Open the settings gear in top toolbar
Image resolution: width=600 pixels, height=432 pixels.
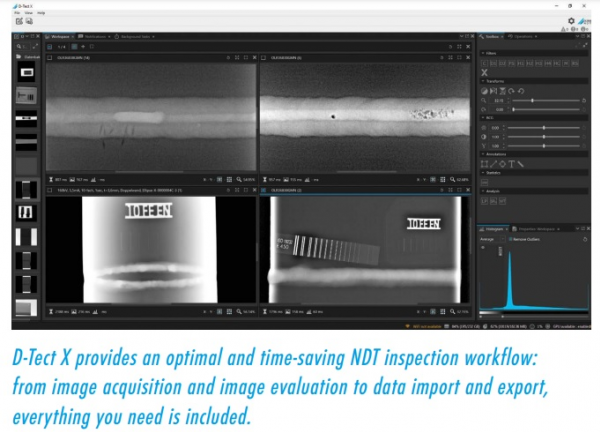click(571, 21)
